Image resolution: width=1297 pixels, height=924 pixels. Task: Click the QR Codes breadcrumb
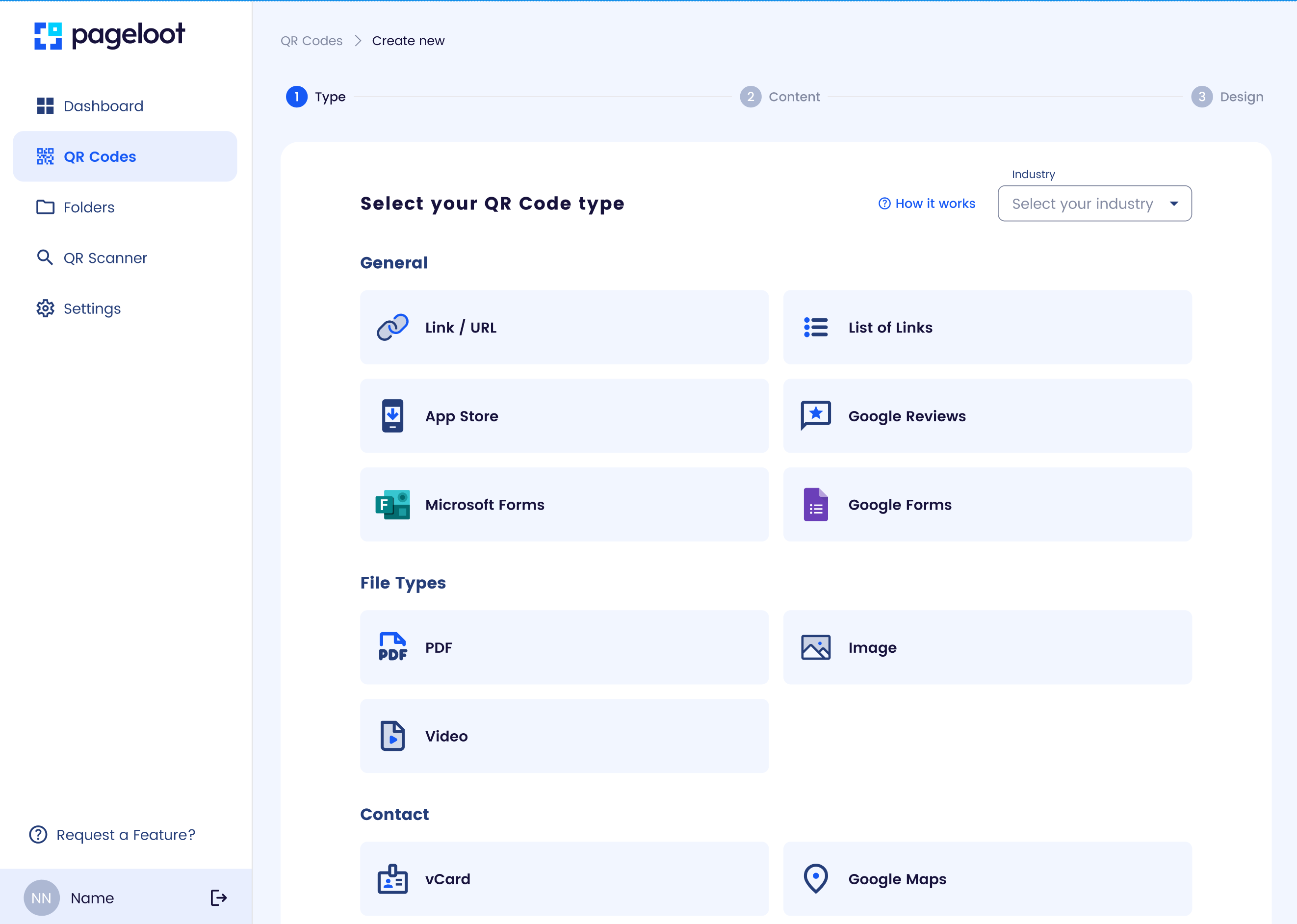[311, 41]
